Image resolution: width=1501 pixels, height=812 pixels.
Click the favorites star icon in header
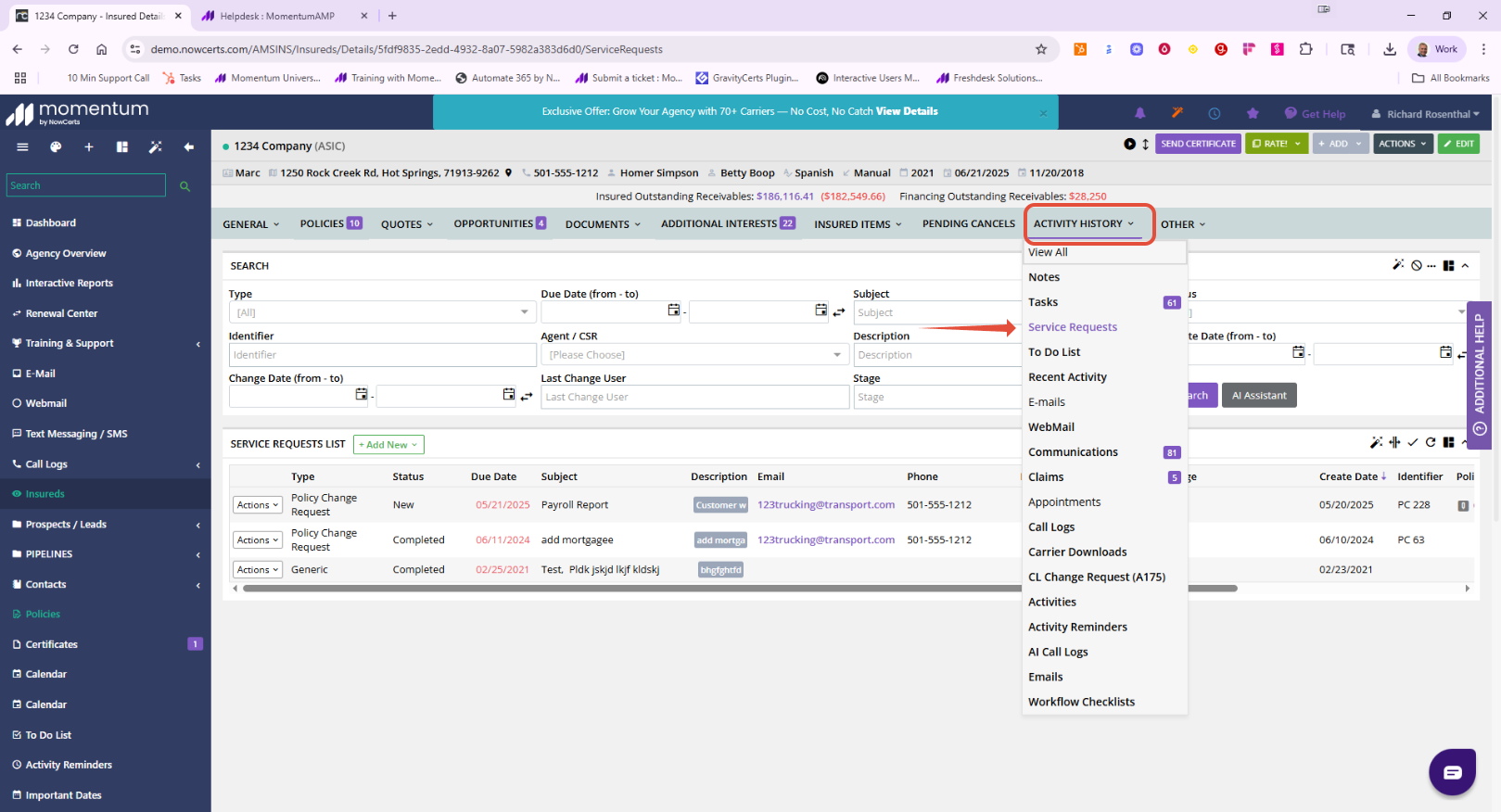1253,113
